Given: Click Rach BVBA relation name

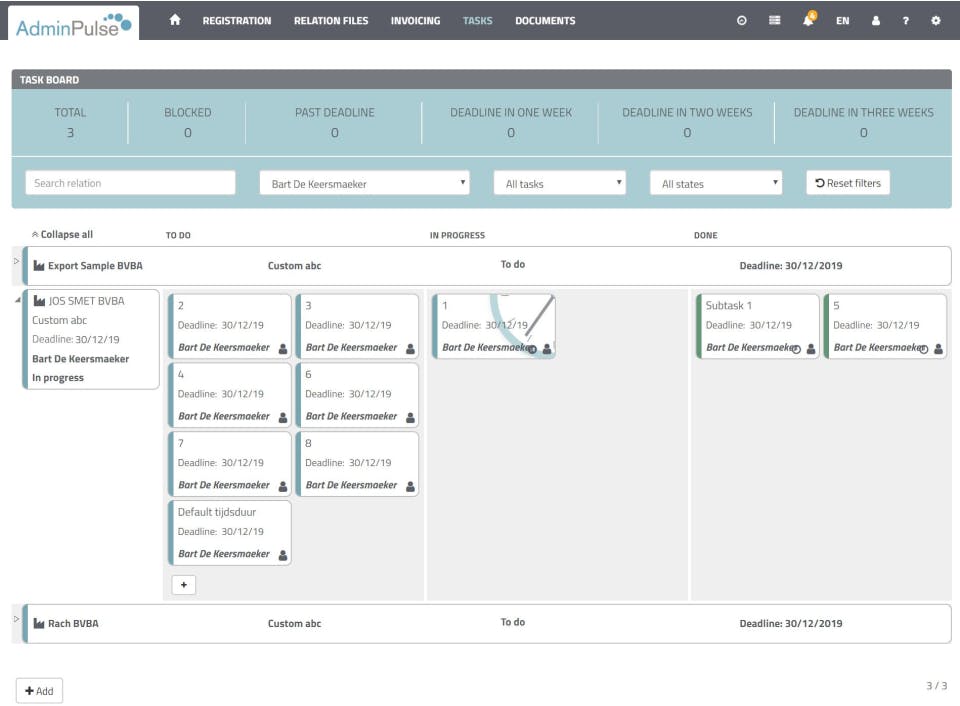Looking at the screenshot, I should [x=73, y=623].
